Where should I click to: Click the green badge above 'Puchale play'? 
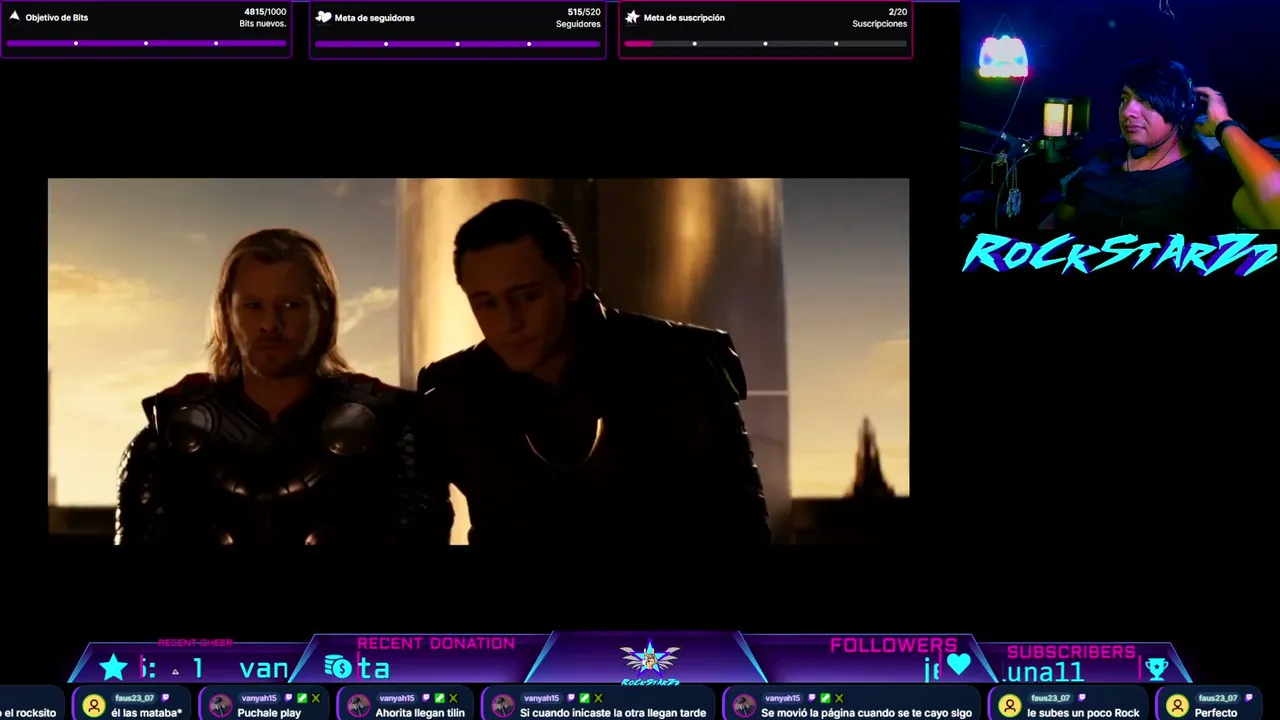click(302, 698)
